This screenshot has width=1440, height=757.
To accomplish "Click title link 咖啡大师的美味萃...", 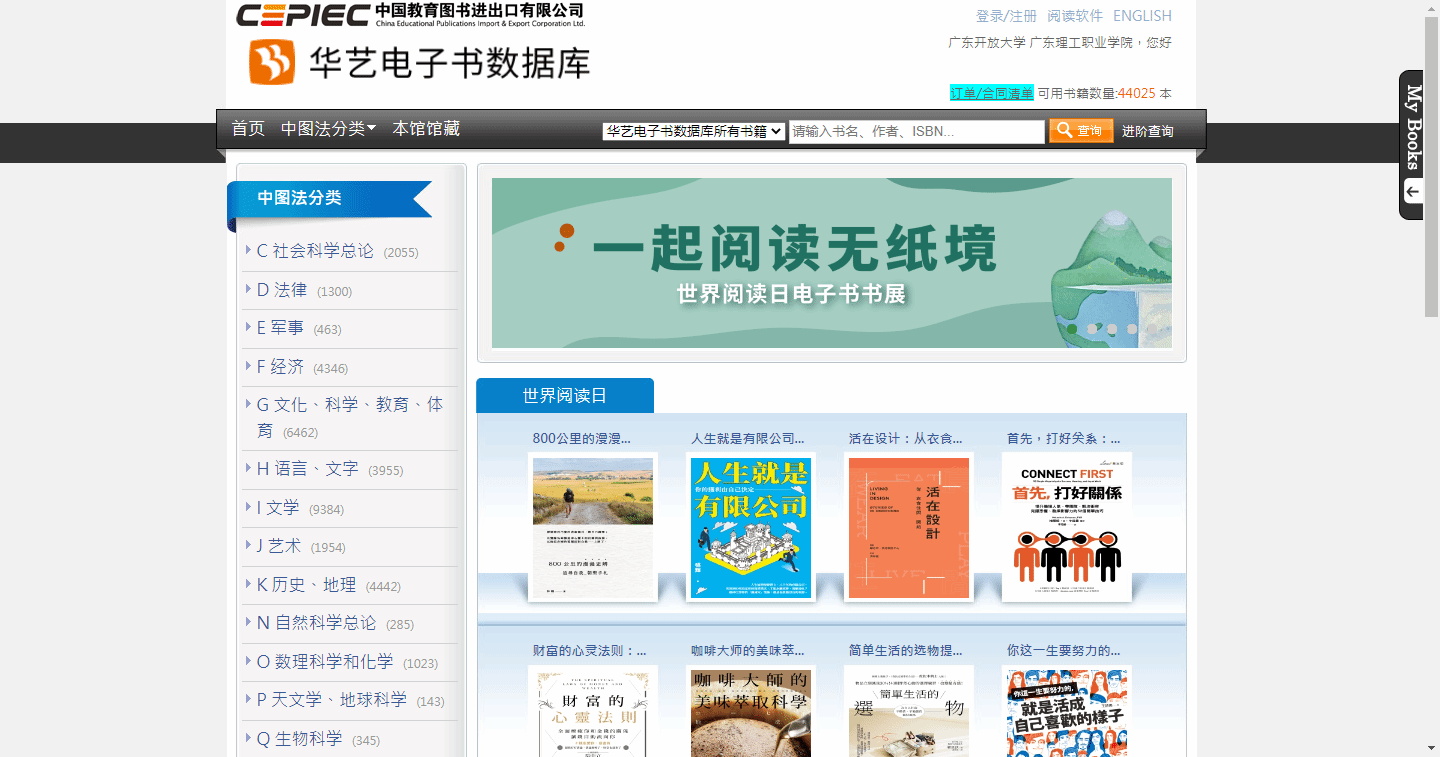I will click(747, 651).
